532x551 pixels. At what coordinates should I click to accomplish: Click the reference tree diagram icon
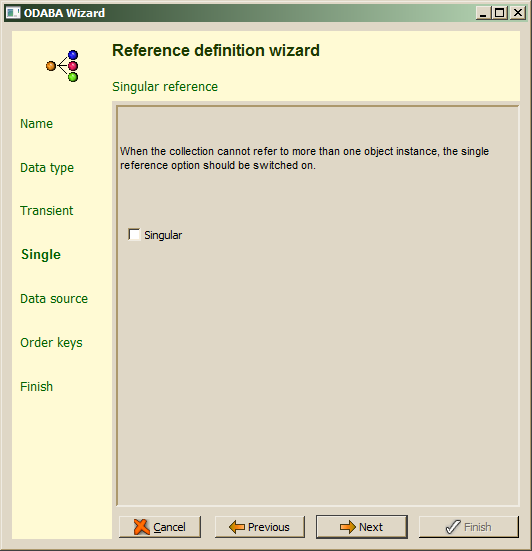tap(62, 66)
